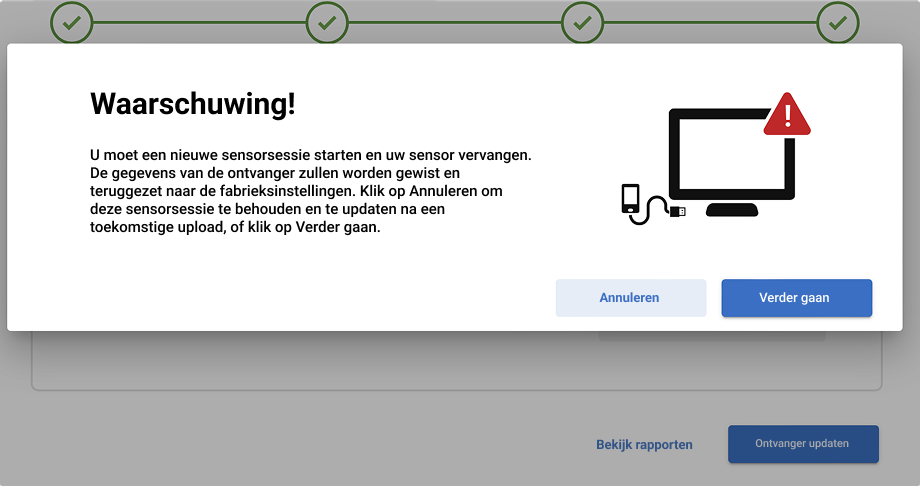Click progress line between first and second steps
Image resolution: width=920 pixels, height=486 pixels.
(199, 23)
